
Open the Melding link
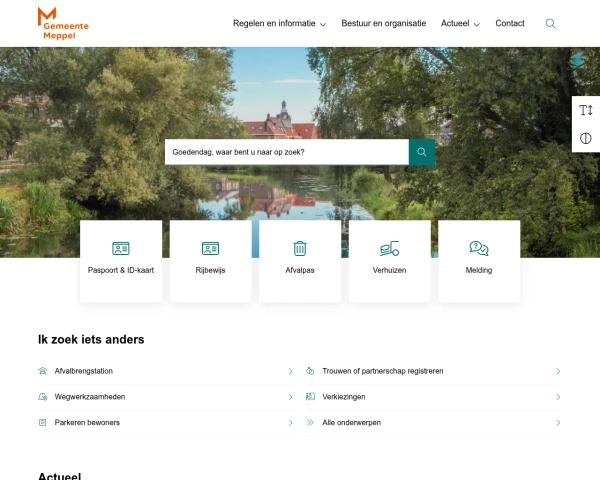coord(479,261)
